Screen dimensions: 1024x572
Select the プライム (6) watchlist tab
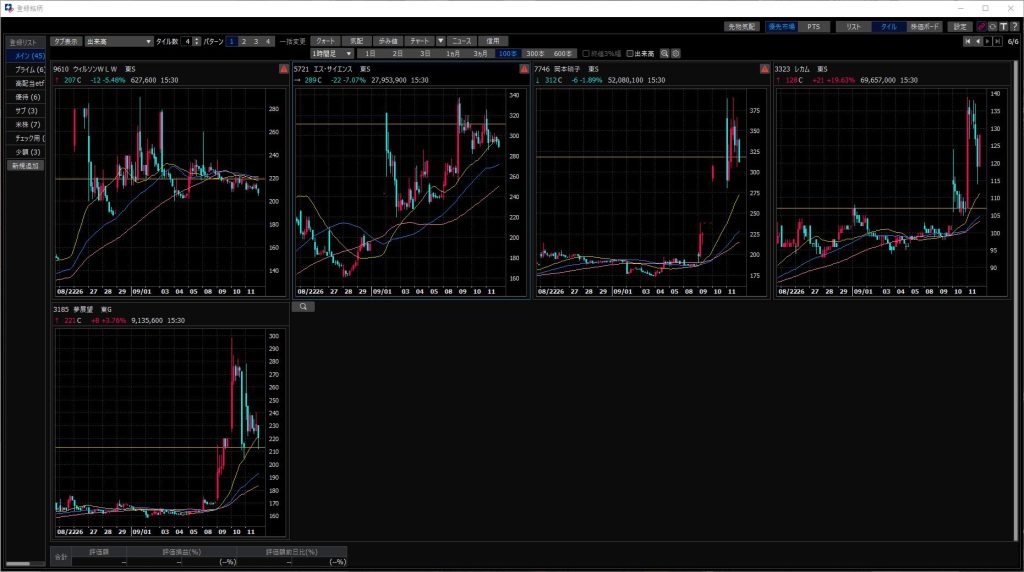tap(24, 69)
